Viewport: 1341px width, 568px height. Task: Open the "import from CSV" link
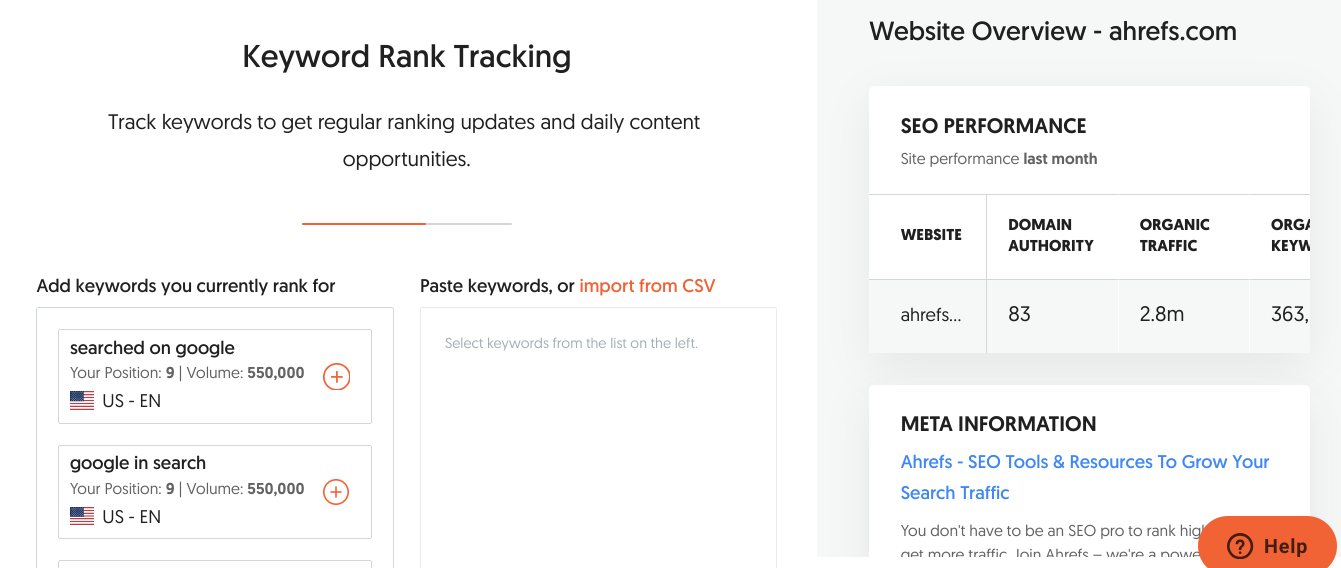tap(647, 286)
